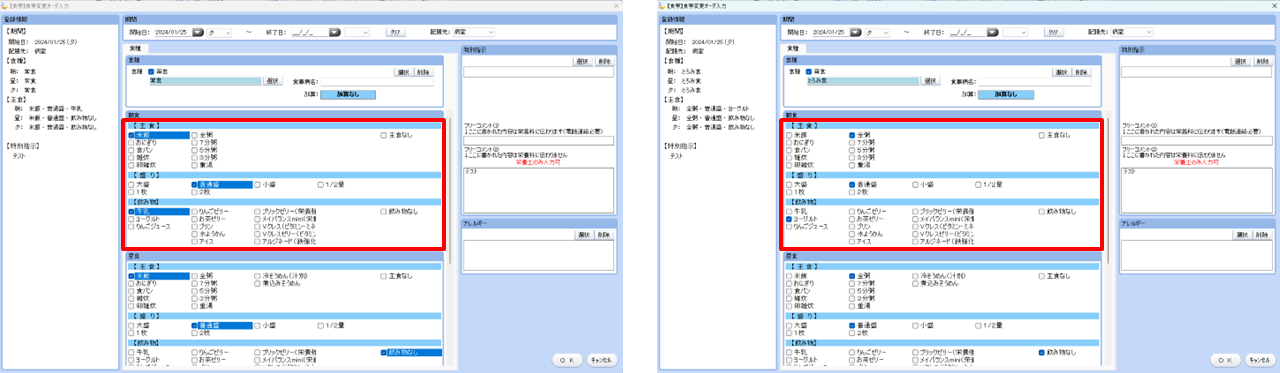Click the blue 加算なし button in left window

click(347, 94)
